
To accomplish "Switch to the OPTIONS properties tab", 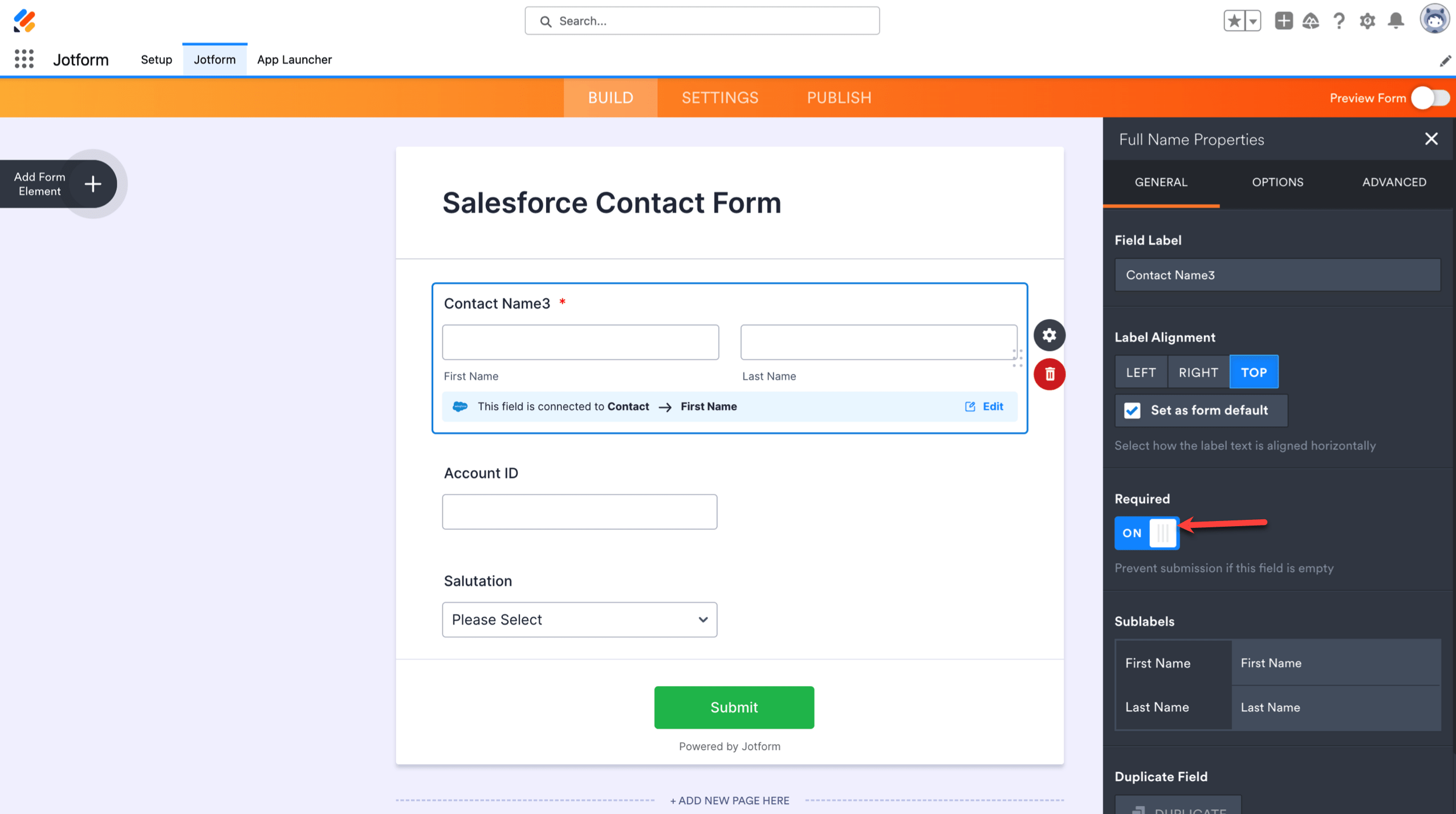I will [1277, 182].
